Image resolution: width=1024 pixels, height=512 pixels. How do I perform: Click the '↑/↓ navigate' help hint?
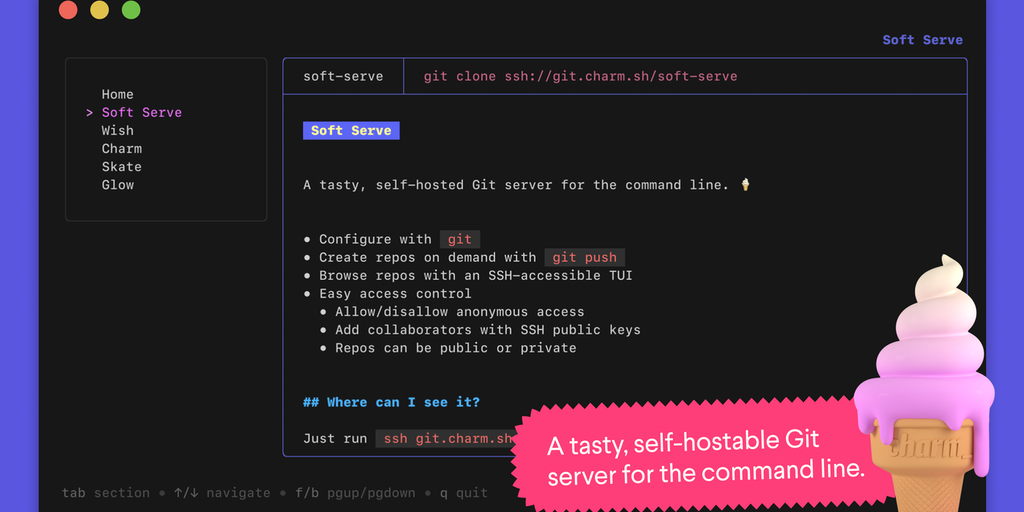(x=222, y=493)
